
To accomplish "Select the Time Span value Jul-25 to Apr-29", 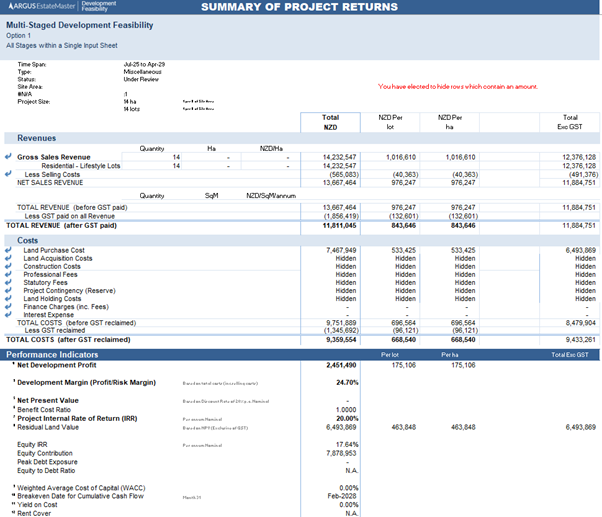I will coord(144,64).
